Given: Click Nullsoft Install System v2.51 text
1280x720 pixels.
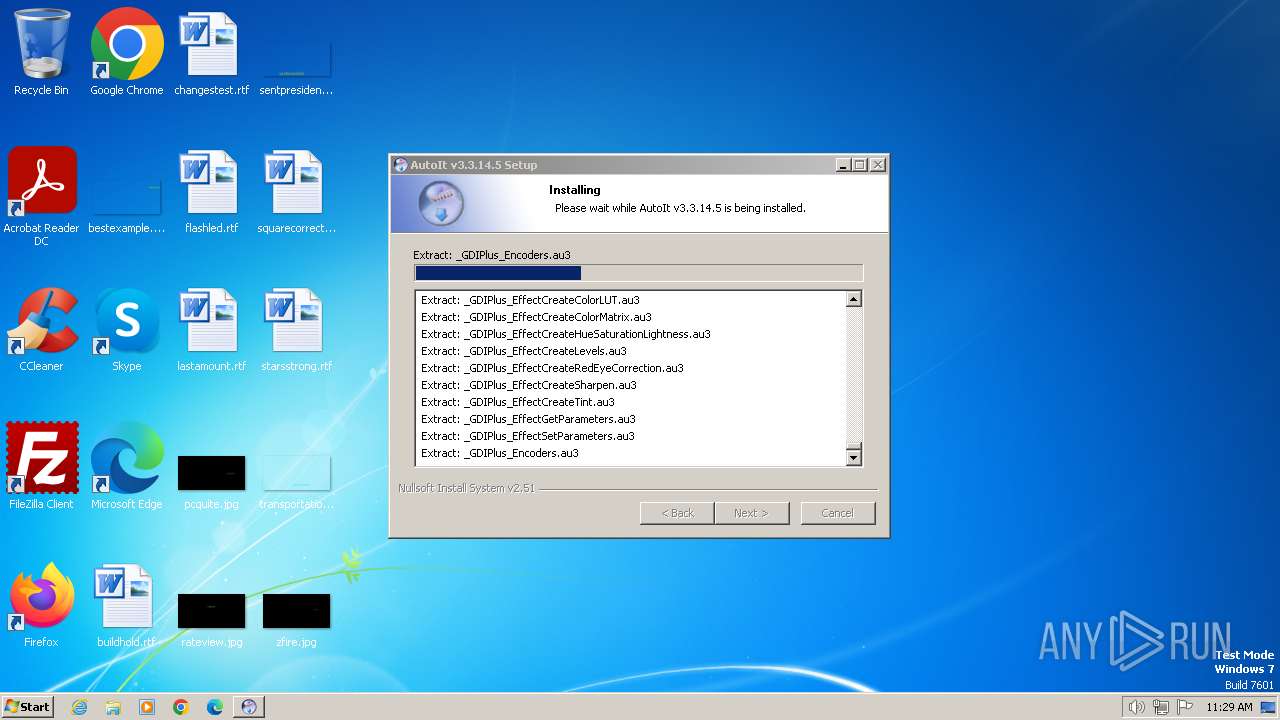Looking at the screenshot, I should pos(466,488).
